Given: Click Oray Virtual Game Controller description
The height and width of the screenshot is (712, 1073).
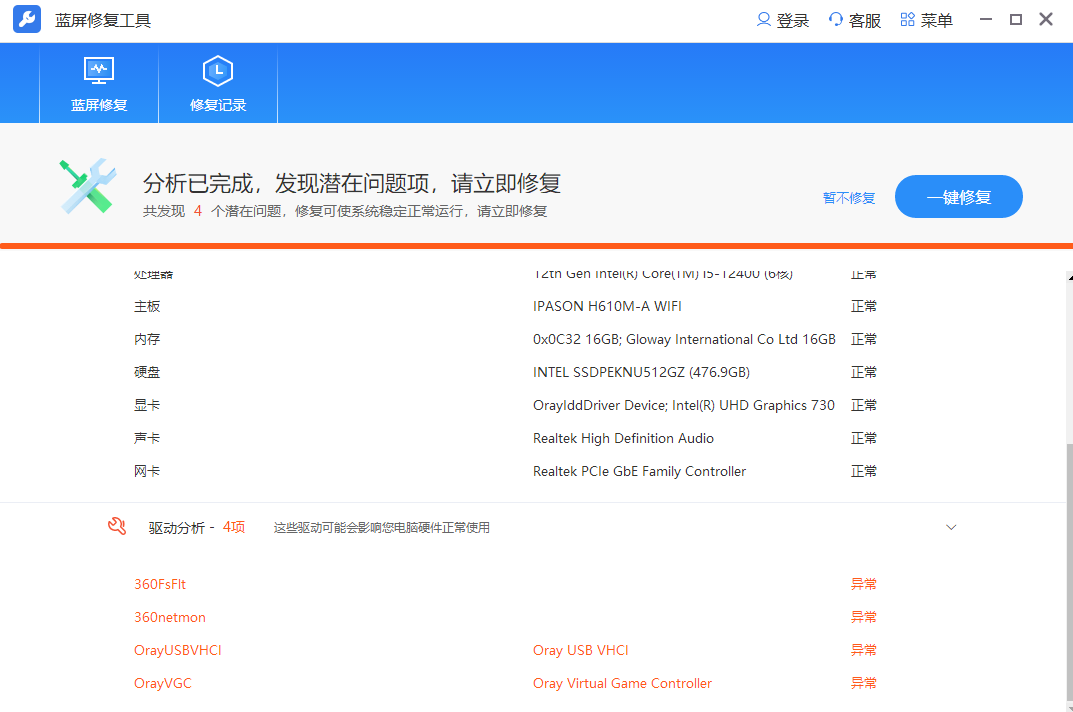Looking at the screenshot, I should pos(622,683).
